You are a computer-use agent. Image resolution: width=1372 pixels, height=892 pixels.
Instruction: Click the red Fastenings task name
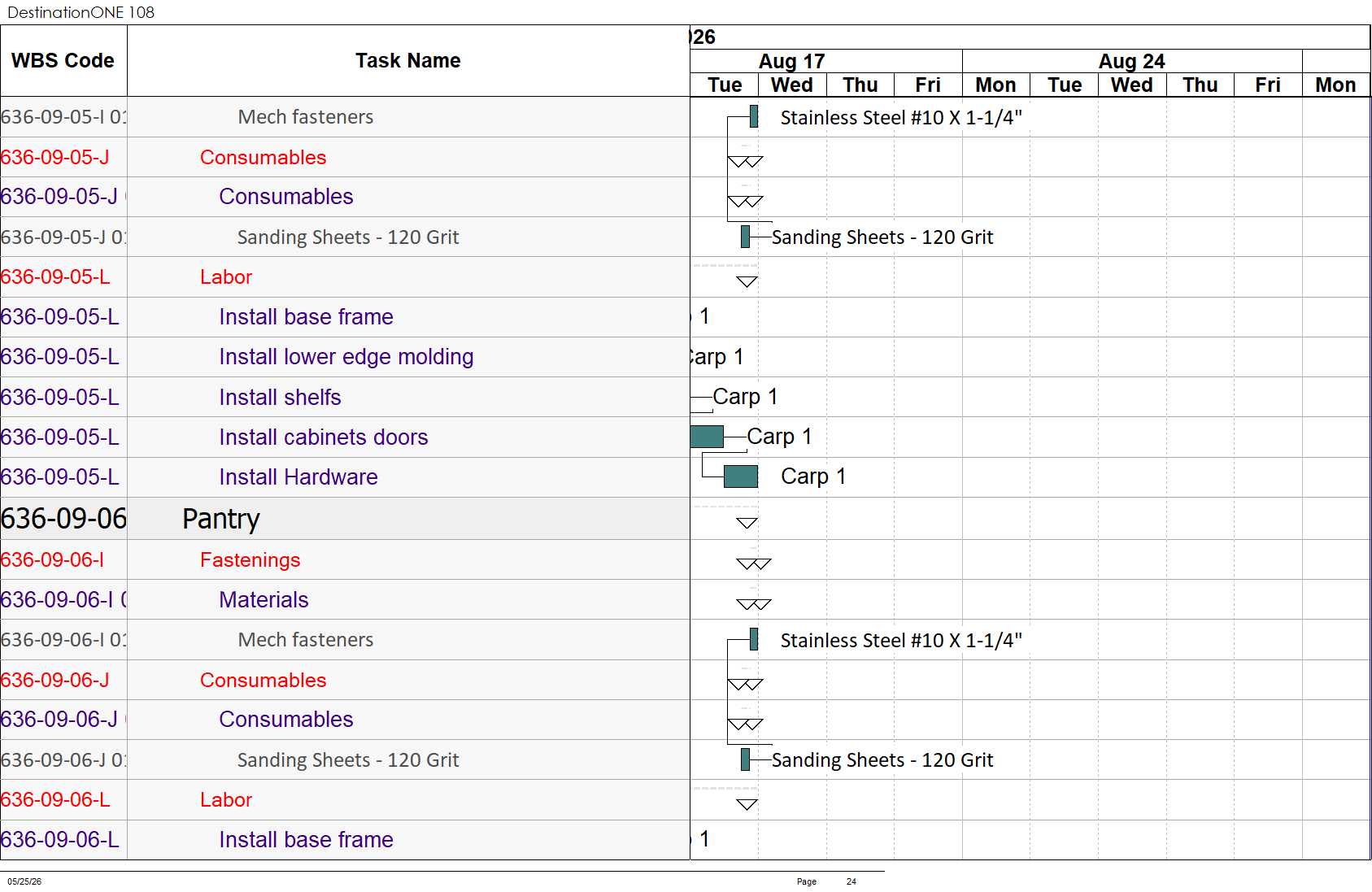coord(250,560)
